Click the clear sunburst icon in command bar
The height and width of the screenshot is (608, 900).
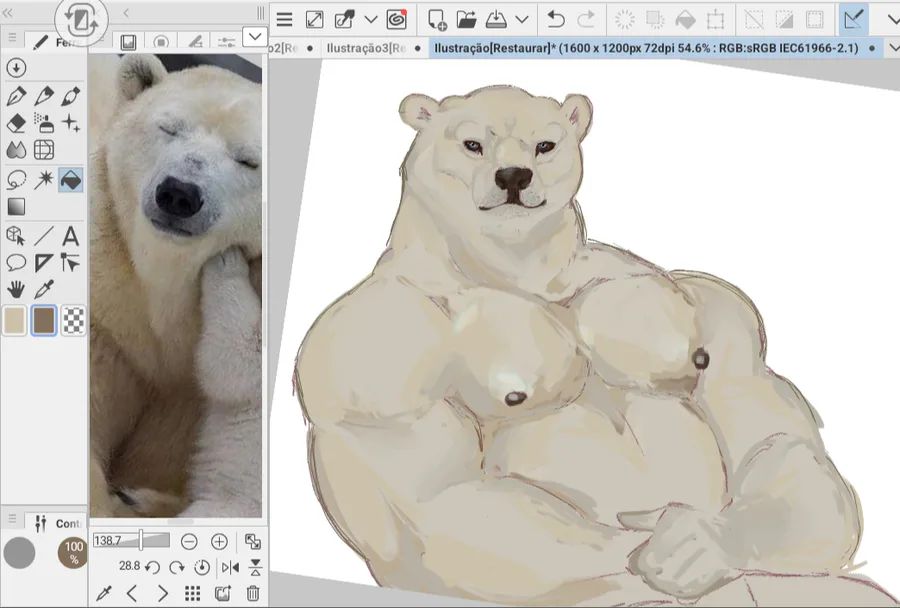click(x=624, y=20)
